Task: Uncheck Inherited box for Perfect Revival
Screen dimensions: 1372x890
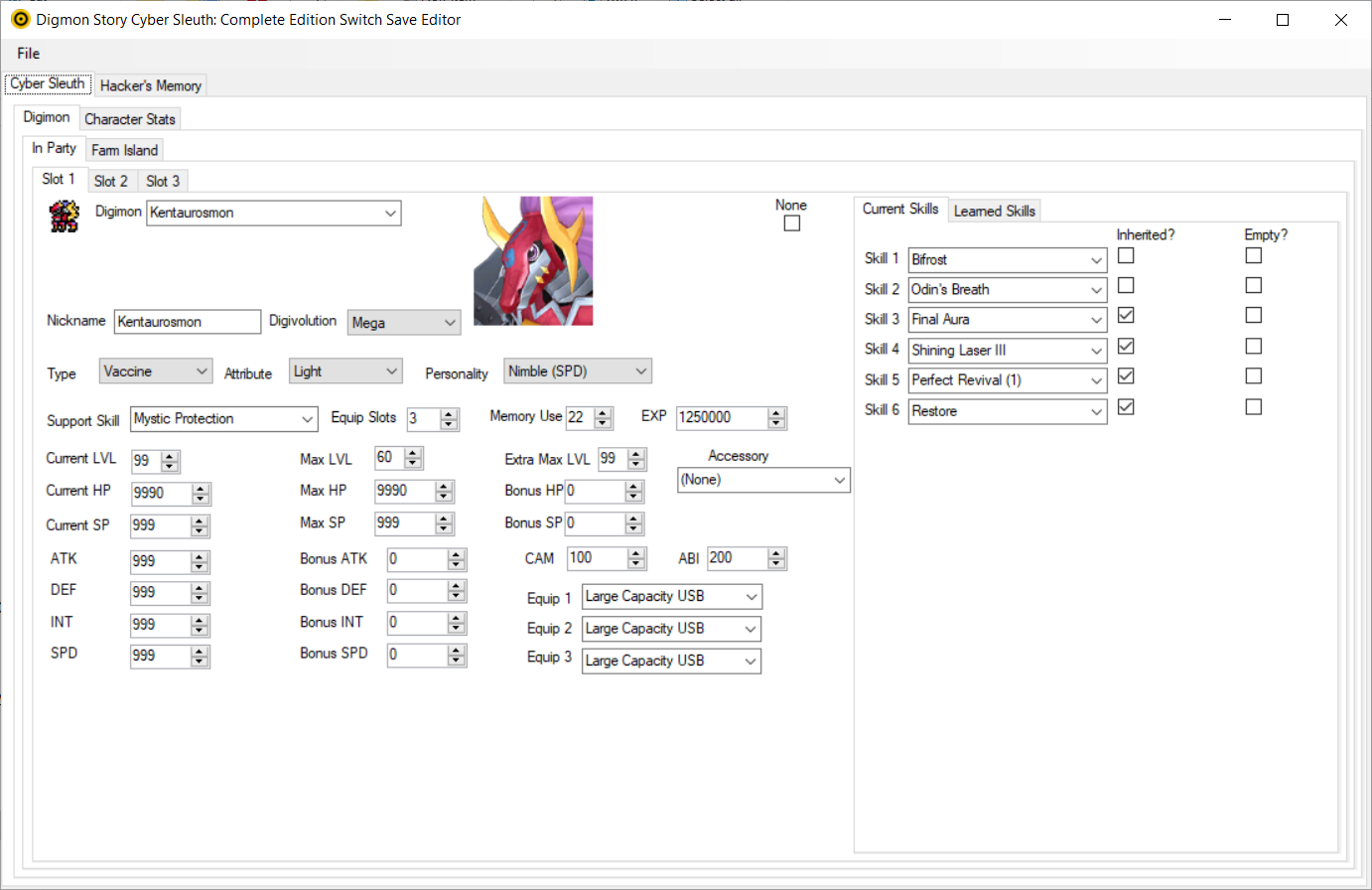Action: point(1126,375)
